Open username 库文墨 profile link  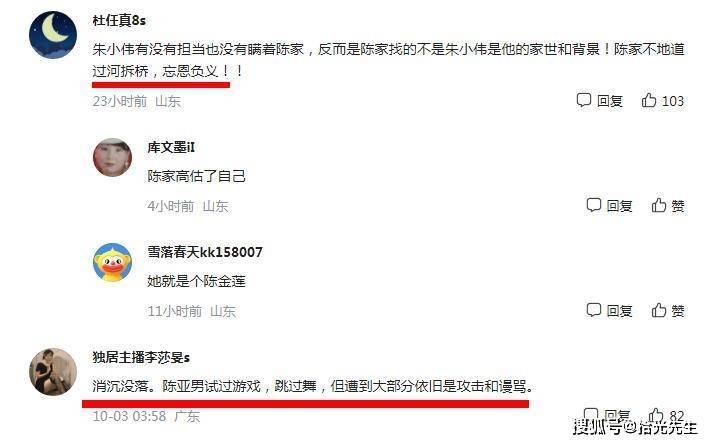(171, 147)
